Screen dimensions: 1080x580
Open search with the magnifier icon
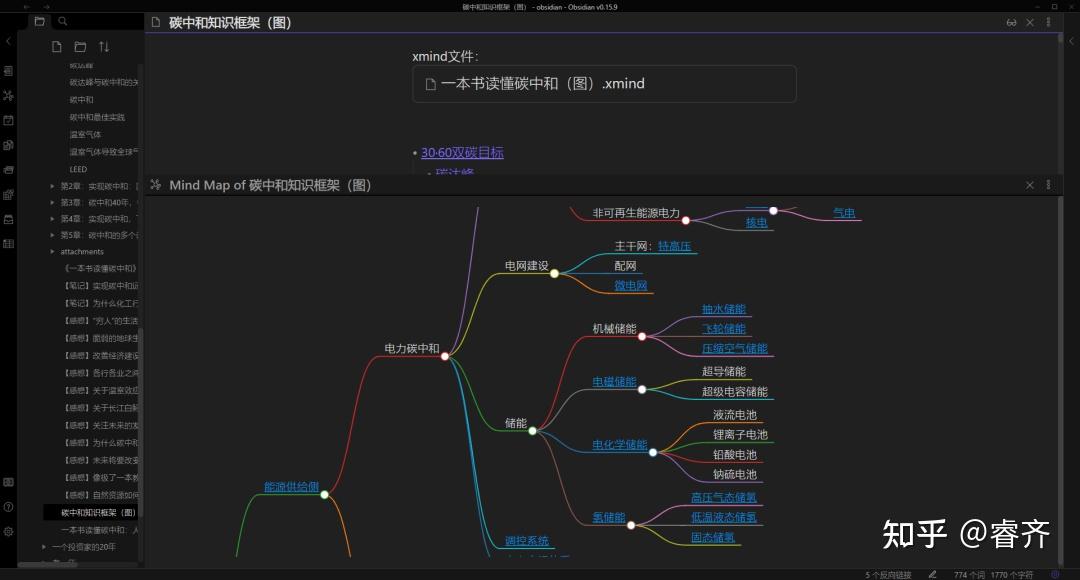coord(62,21)
